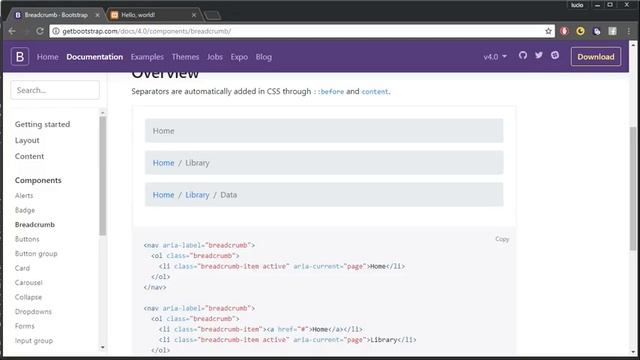Bookmark this page with the star icon
This screenshot has height=360, width=640.
(x=548, y=31)
